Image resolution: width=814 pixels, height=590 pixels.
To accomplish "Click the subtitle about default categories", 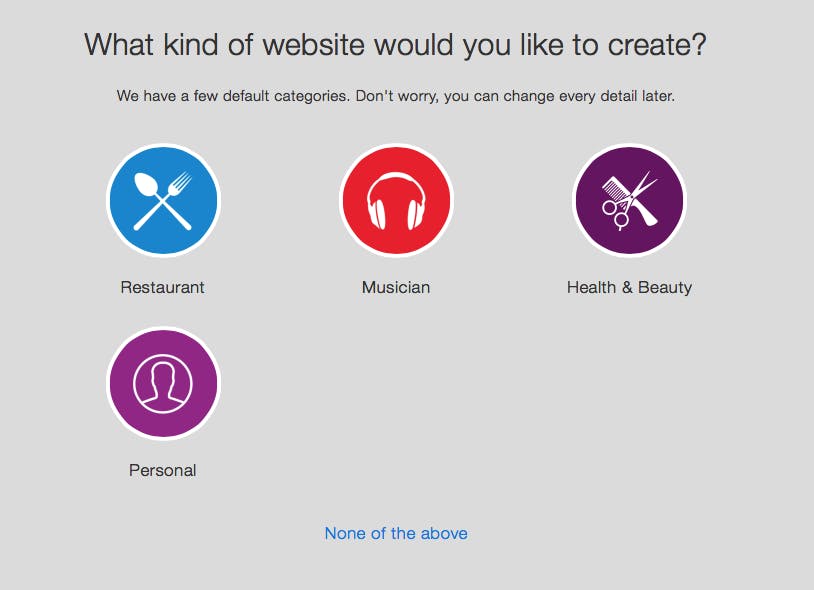I will pyautogui.click(x=395, y=97).
